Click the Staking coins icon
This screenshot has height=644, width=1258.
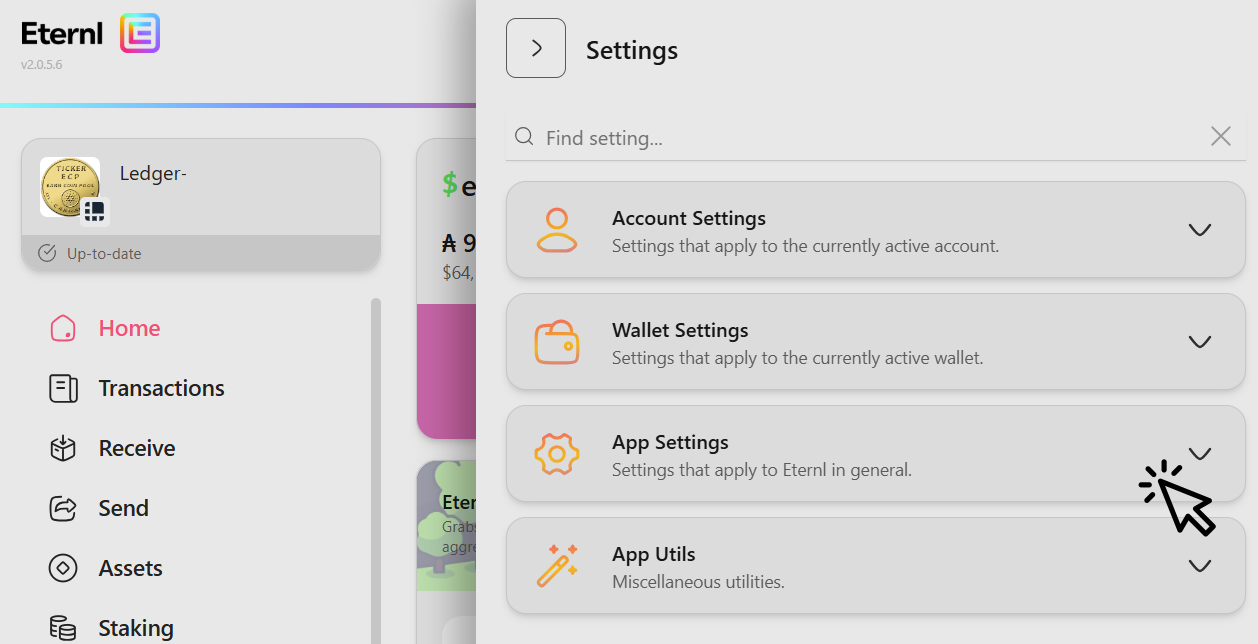62,627
